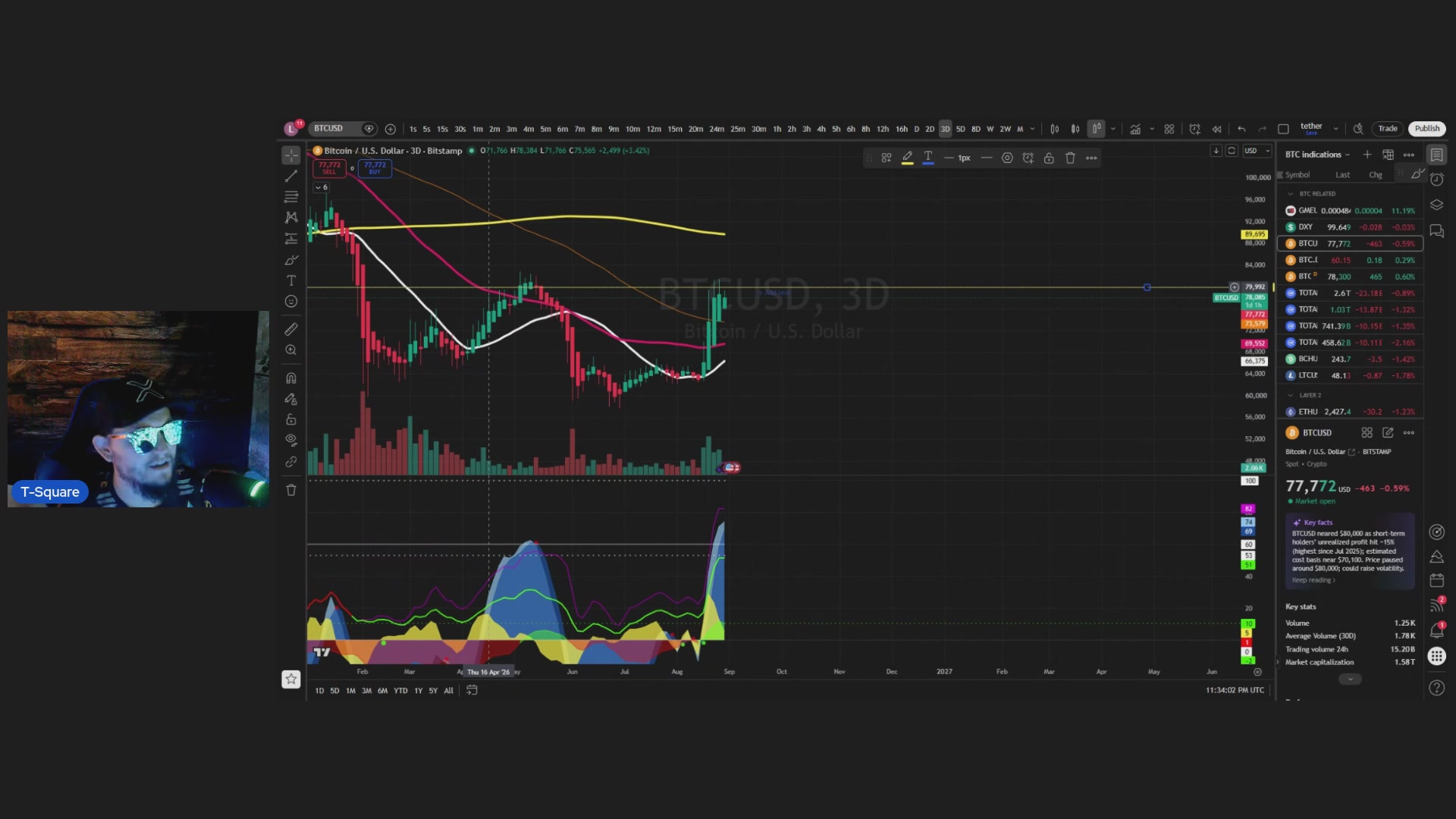Screen dimensions: 1456x819
Task: Click the red SELL 77,772 button
Action: (329, 168)
